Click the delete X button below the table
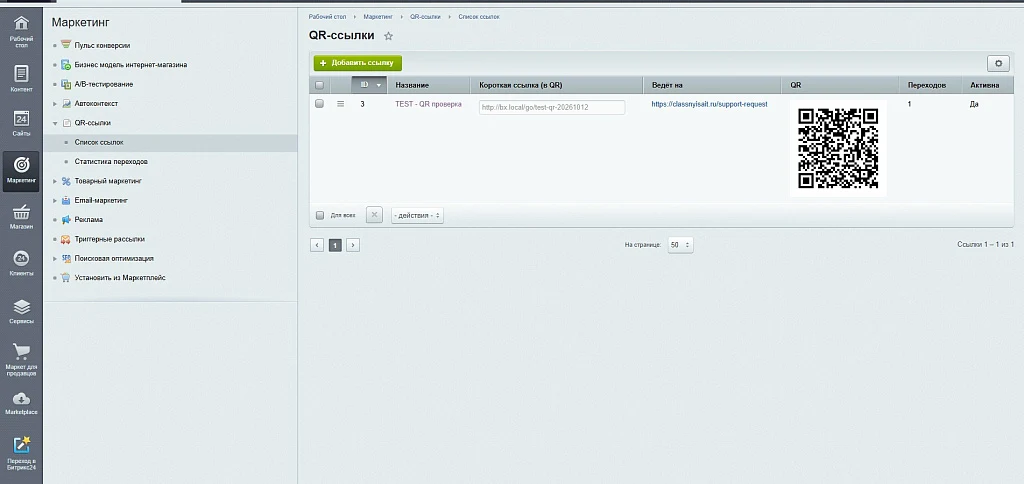The width and height of the screenshot is (1024, 484). (x=374, y=215)
